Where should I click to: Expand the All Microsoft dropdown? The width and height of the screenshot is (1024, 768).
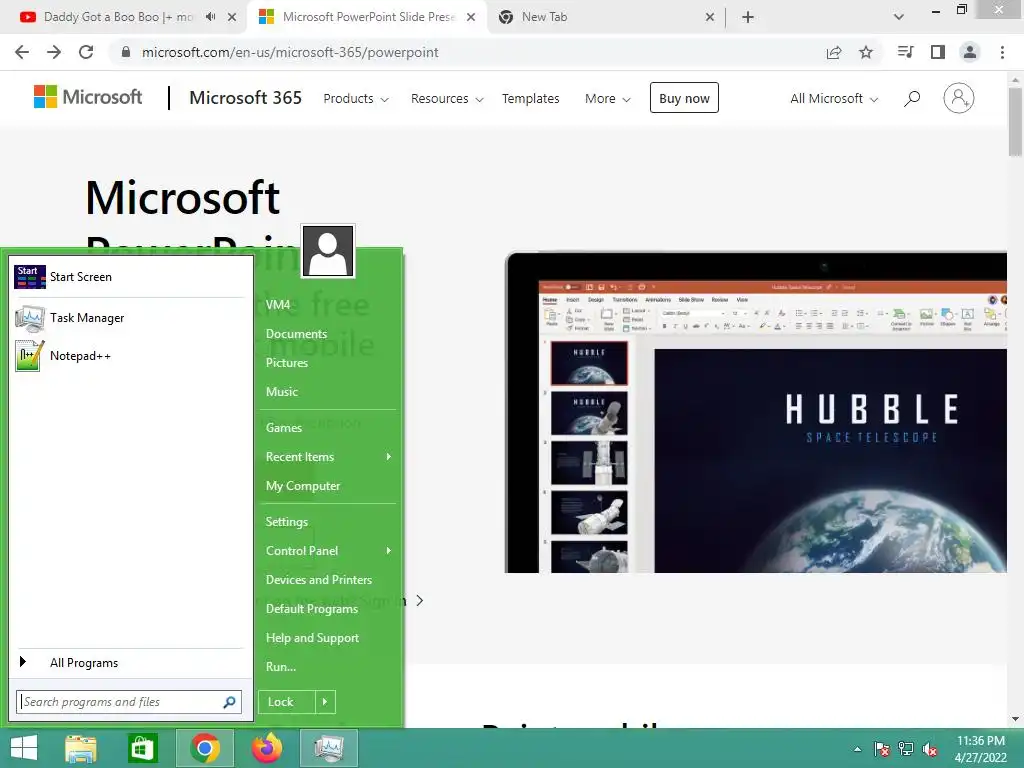tap(835, 99)
